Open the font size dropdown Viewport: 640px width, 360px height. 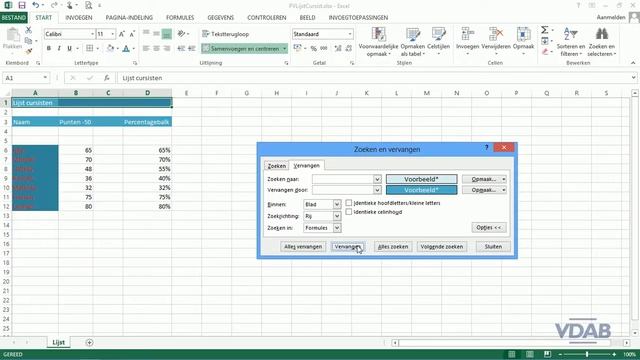(113, 34)
